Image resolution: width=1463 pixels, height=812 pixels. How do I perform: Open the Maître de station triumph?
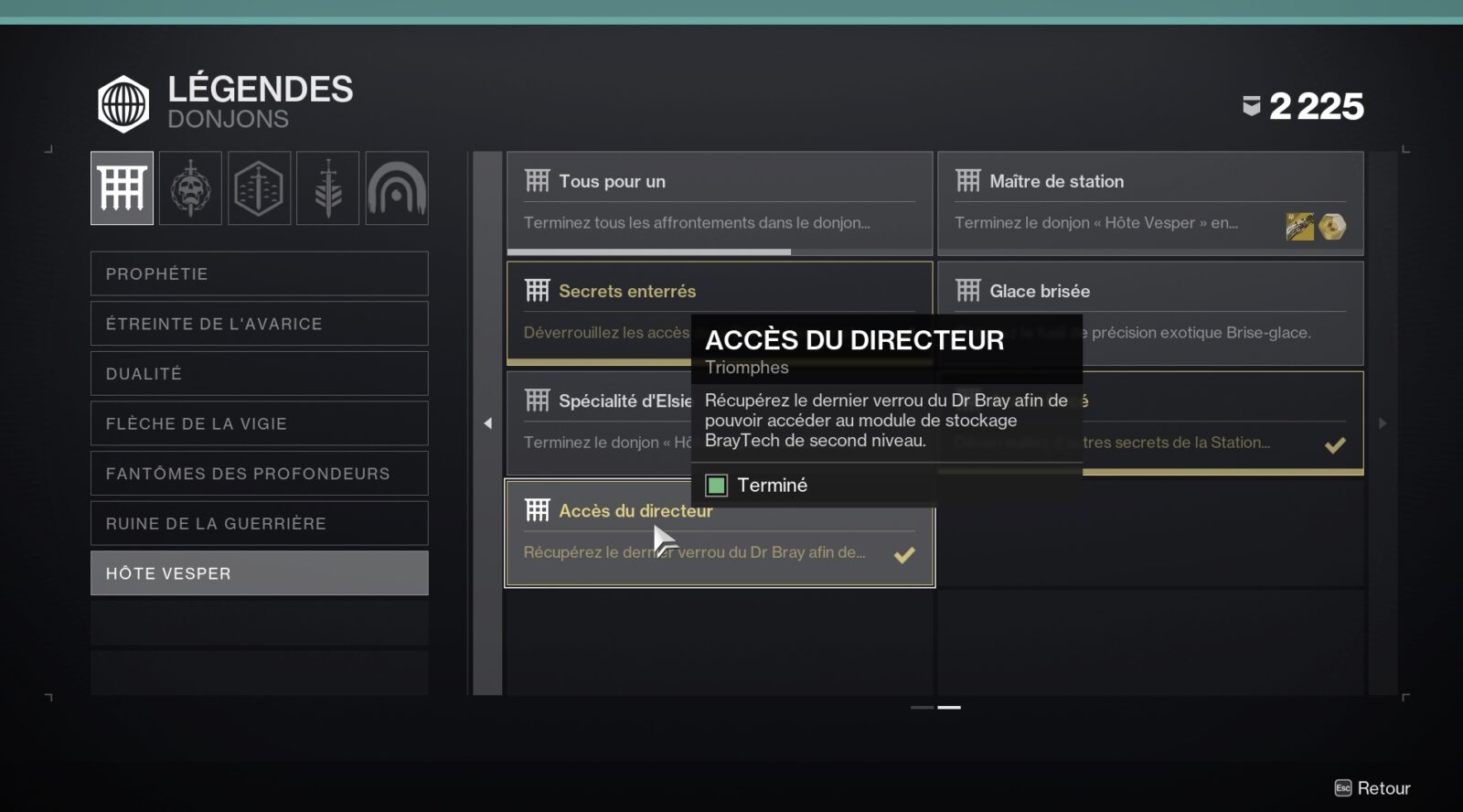click(x=1150, y=203)
